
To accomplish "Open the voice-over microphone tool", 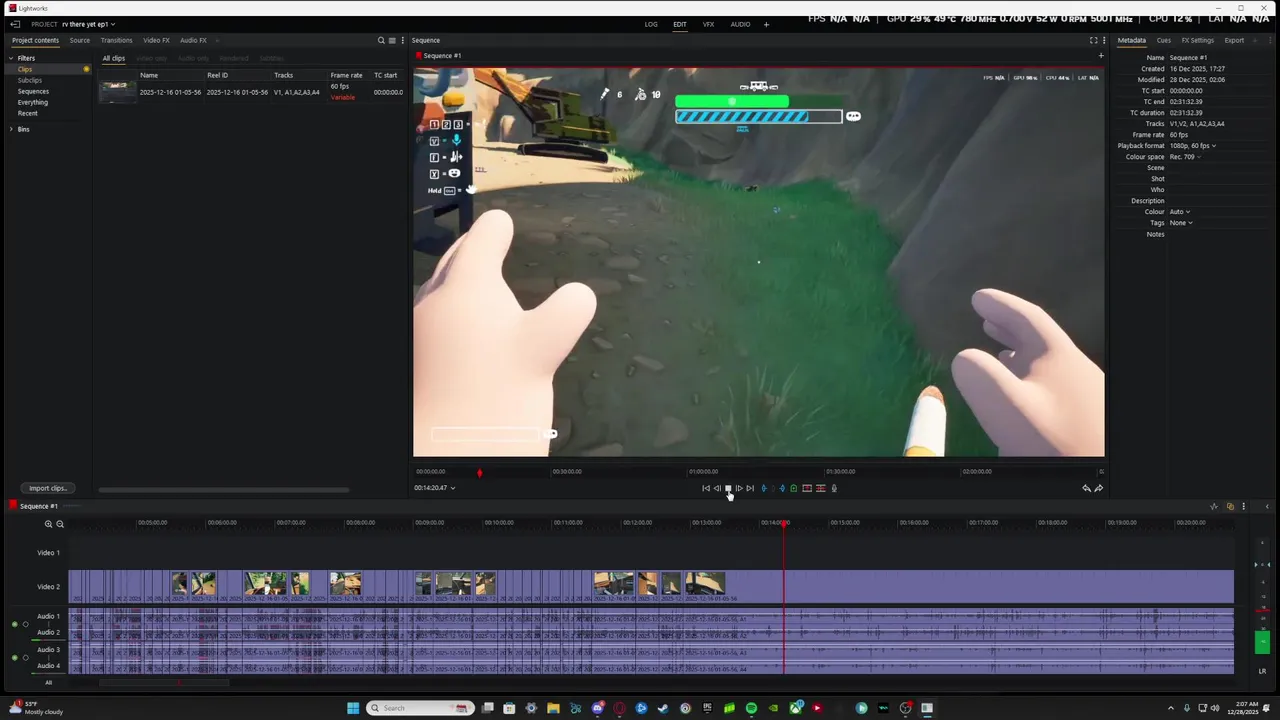I will 834,488.
